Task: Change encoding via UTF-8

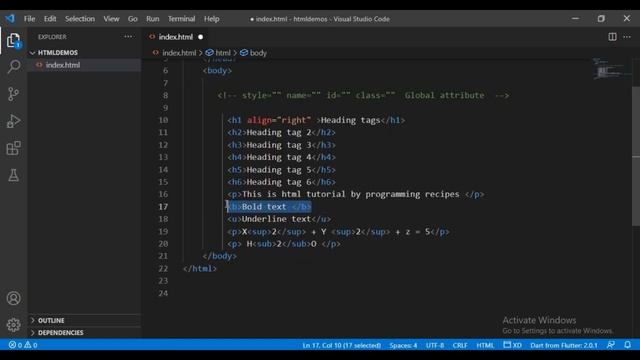Action: [x=435, y=345]
